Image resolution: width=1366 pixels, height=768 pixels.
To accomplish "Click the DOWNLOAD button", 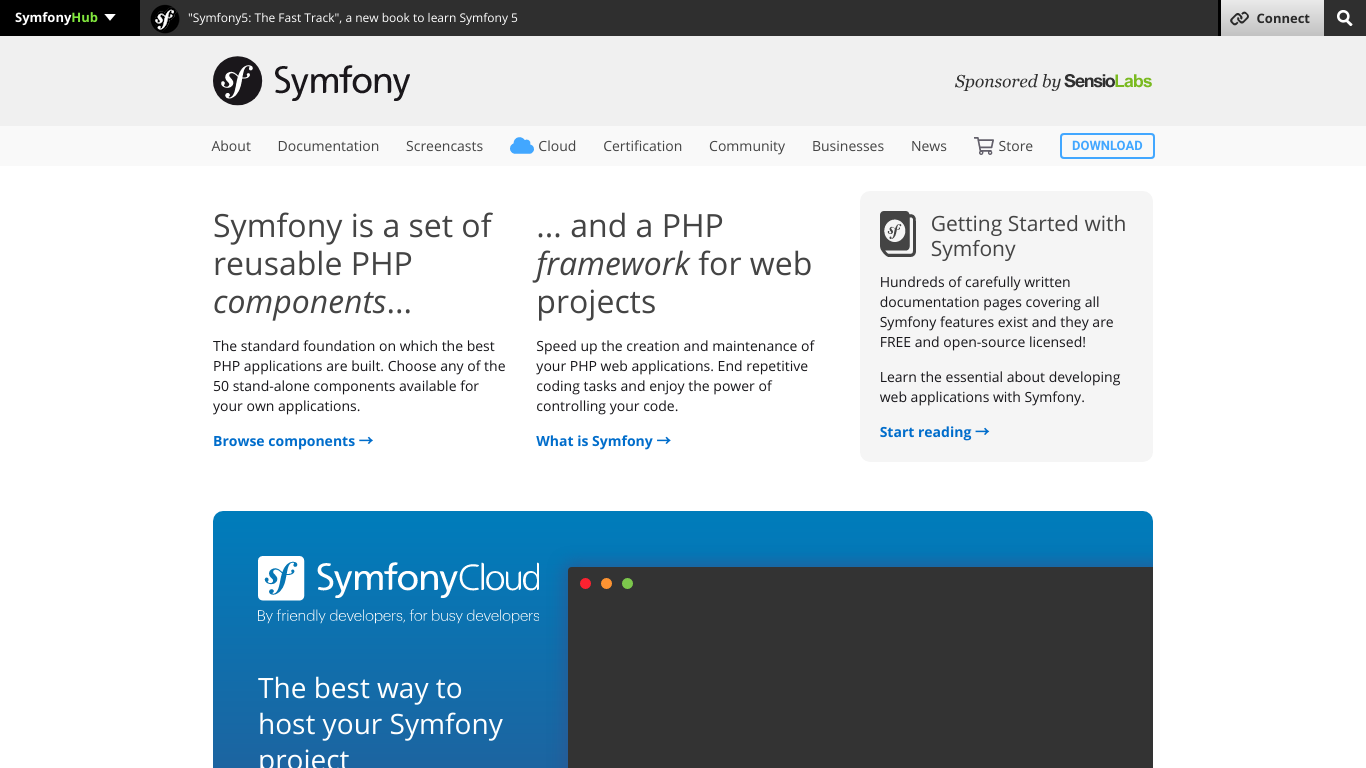I will click(1107, 146).
